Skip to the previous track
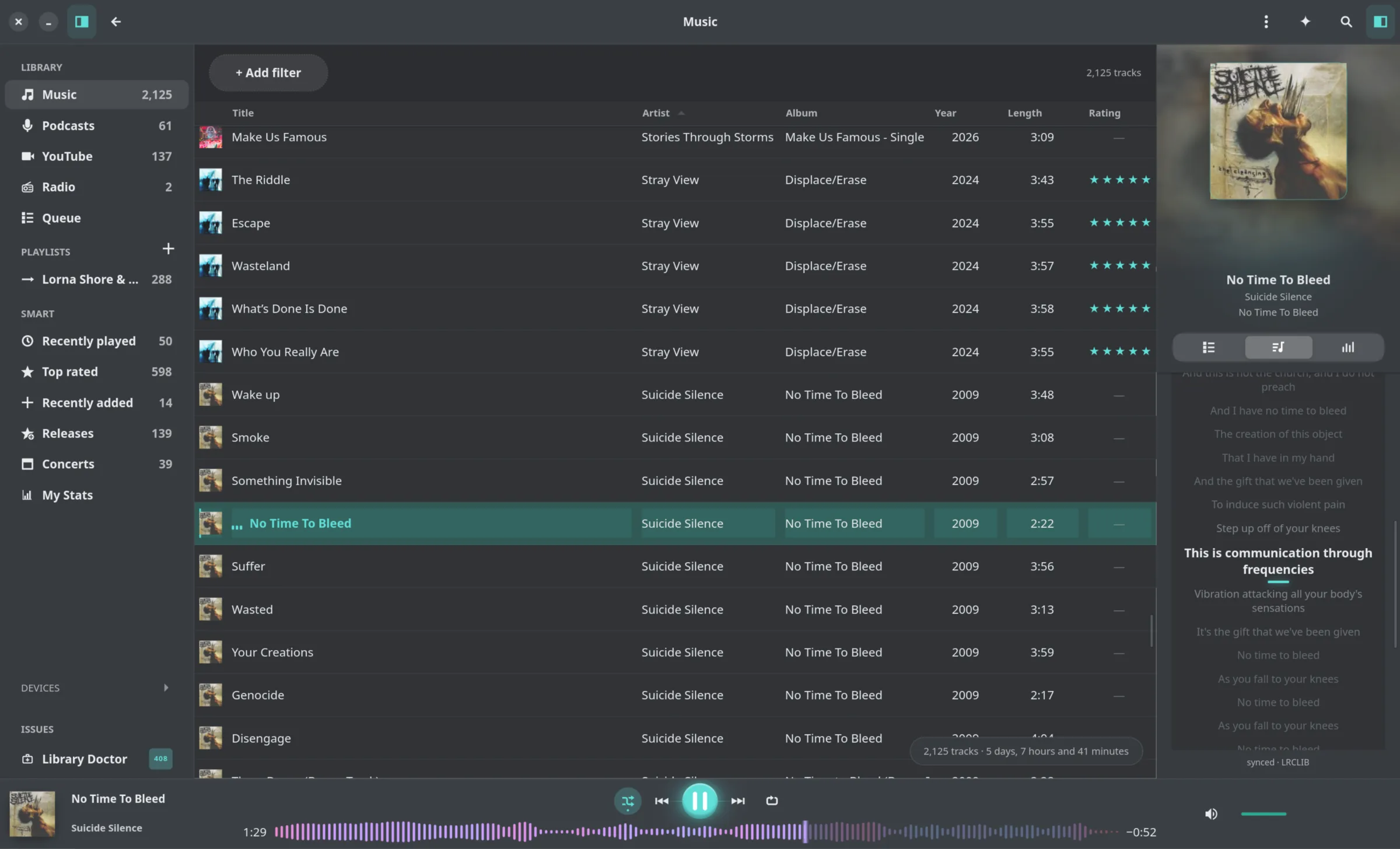 coord(661,801)
